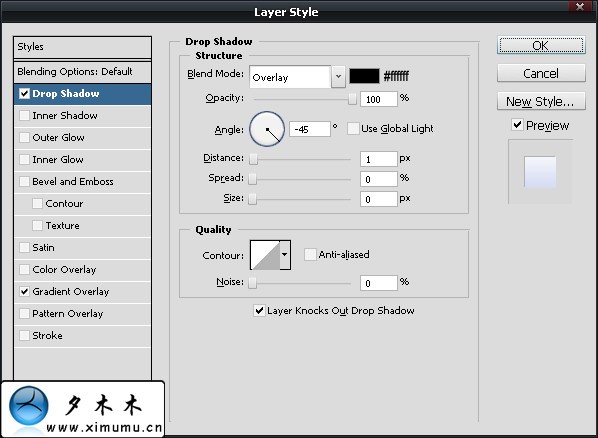Click the Opacity slider handle
The height and width of the screenshot is (438, 598).
tap(352, 99)
